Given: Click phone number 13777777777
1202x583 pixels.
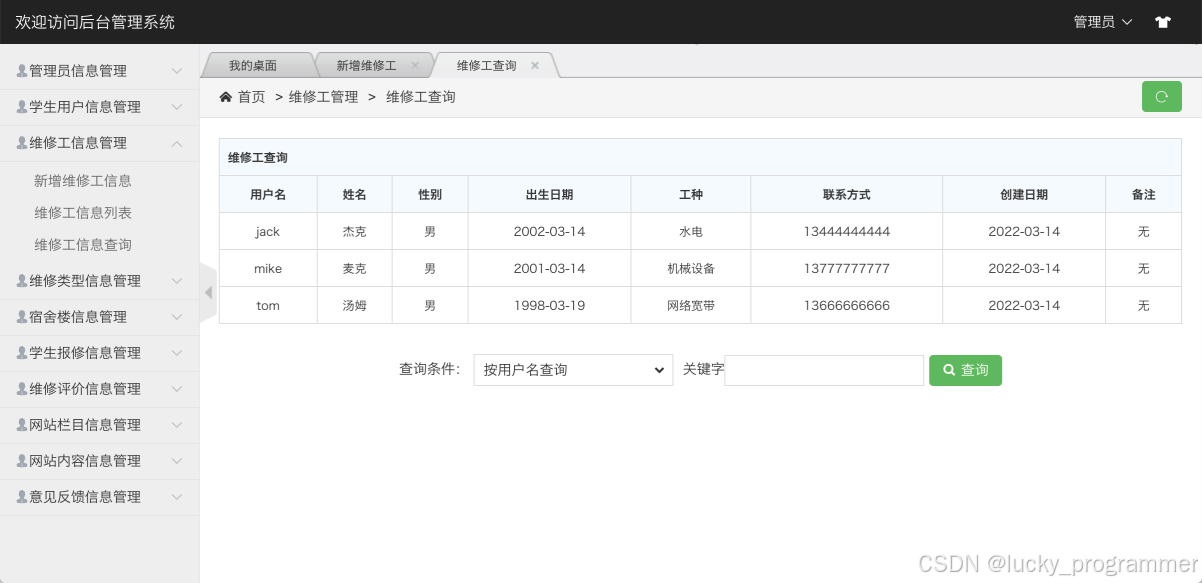Looking at the screenshot, I should (847, 269).
